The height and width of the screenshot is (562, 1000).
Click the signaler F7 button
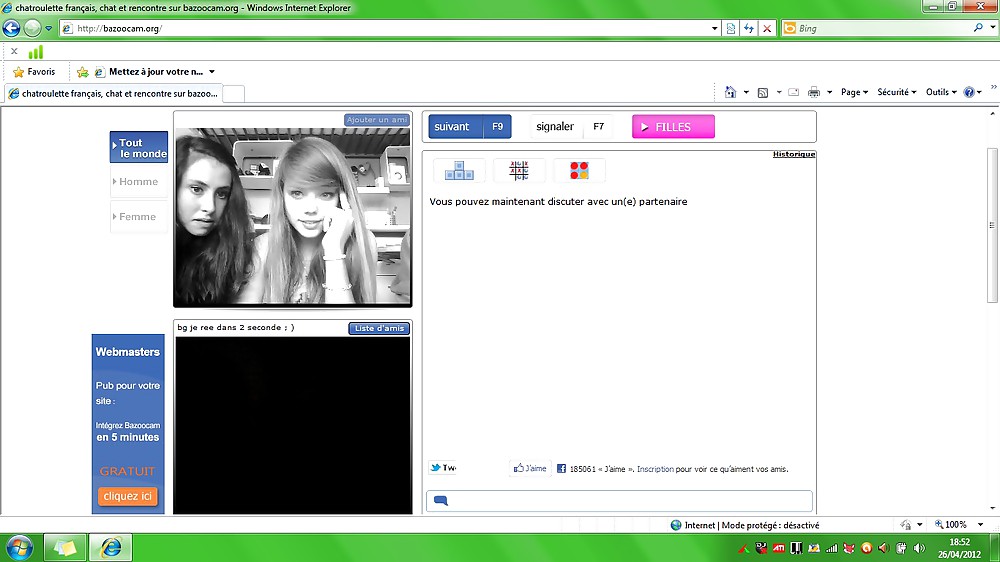tap(571, 126)
